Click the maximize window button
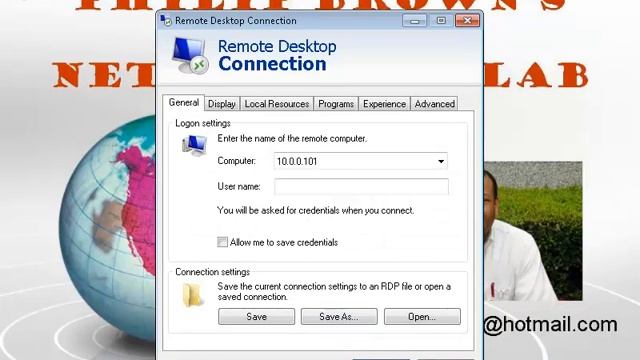 click(441, 20)
